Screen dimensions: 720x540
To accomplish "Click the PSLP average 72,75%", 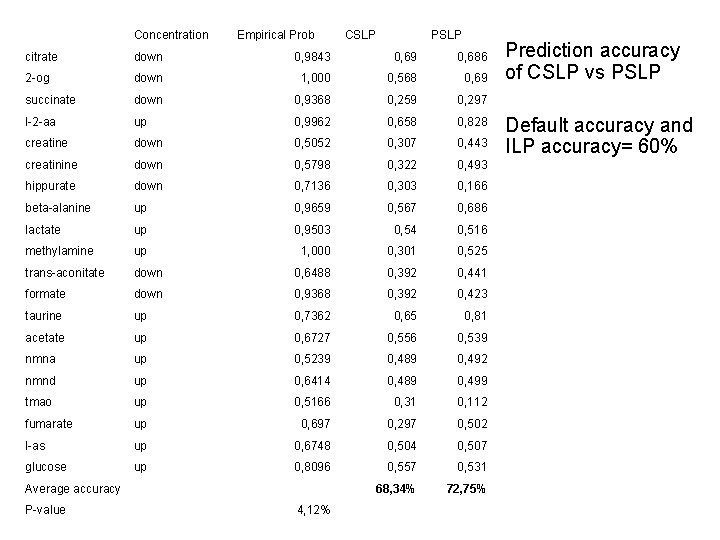I will [x=466, y=489].
